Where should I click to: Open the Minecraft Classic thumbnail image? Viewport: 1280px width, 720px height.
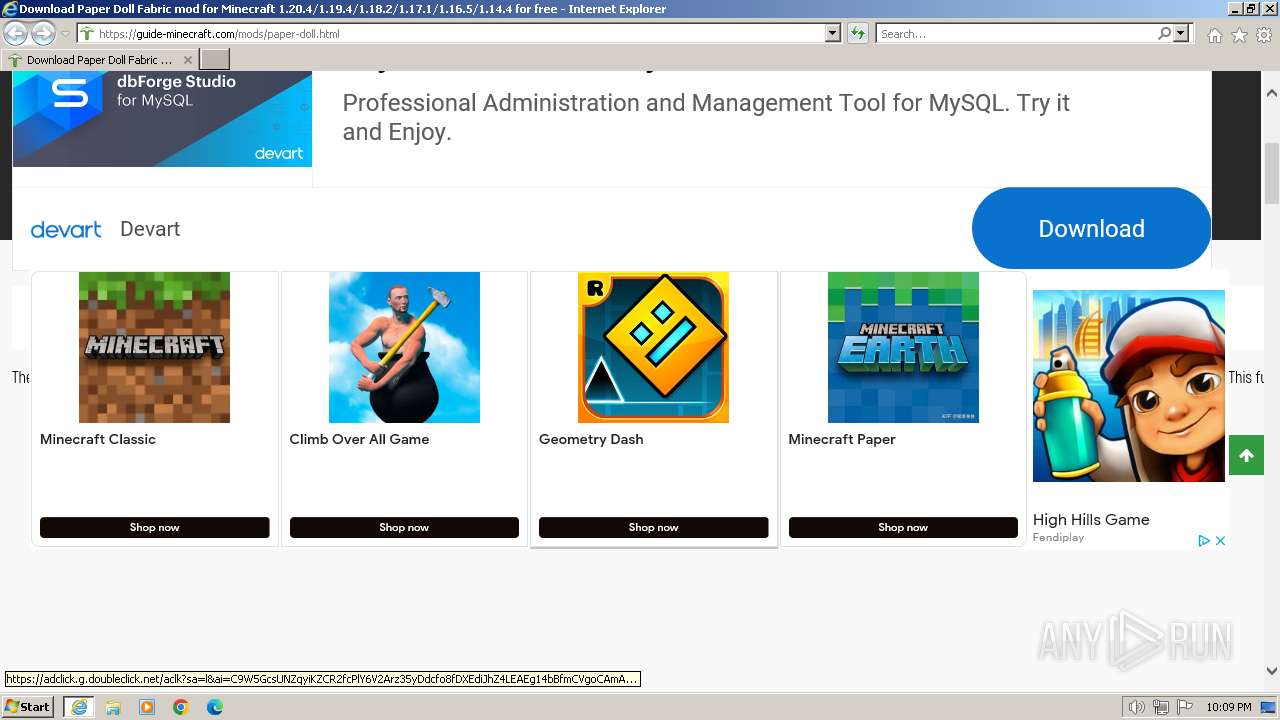[154, 347]
